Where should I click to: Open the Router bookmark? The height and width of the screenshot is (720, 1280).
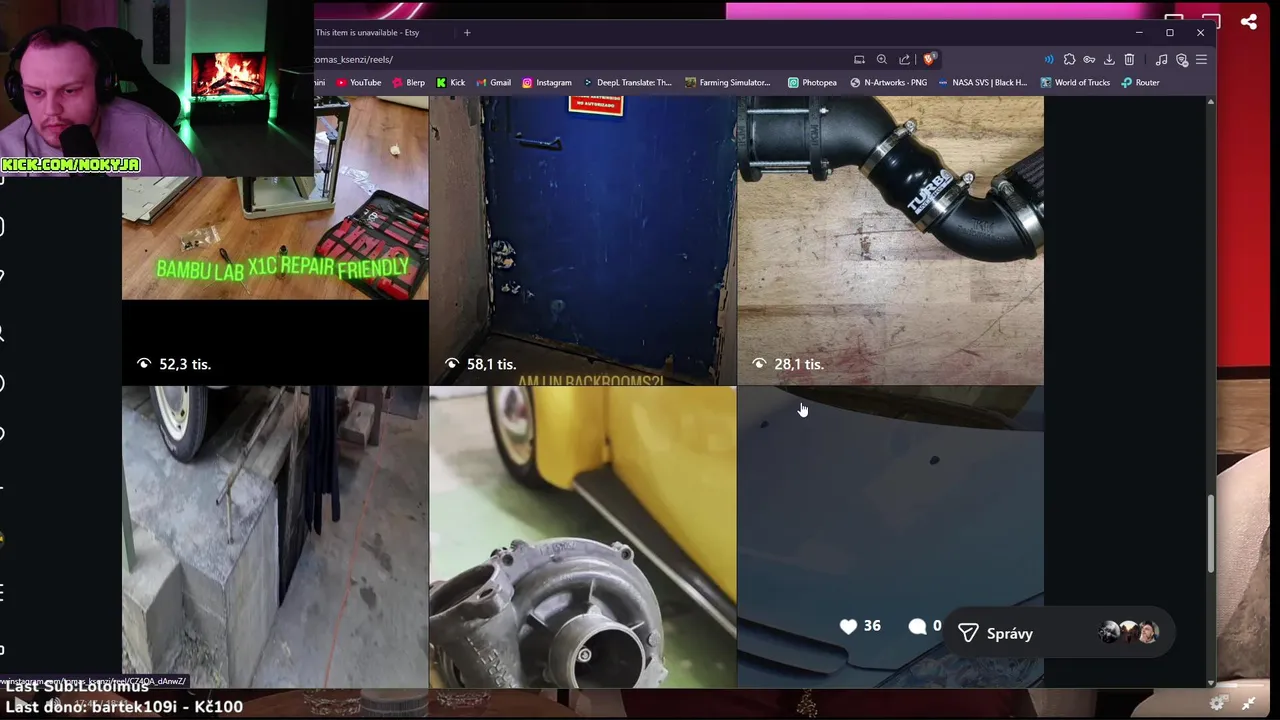pos(1140,82)
